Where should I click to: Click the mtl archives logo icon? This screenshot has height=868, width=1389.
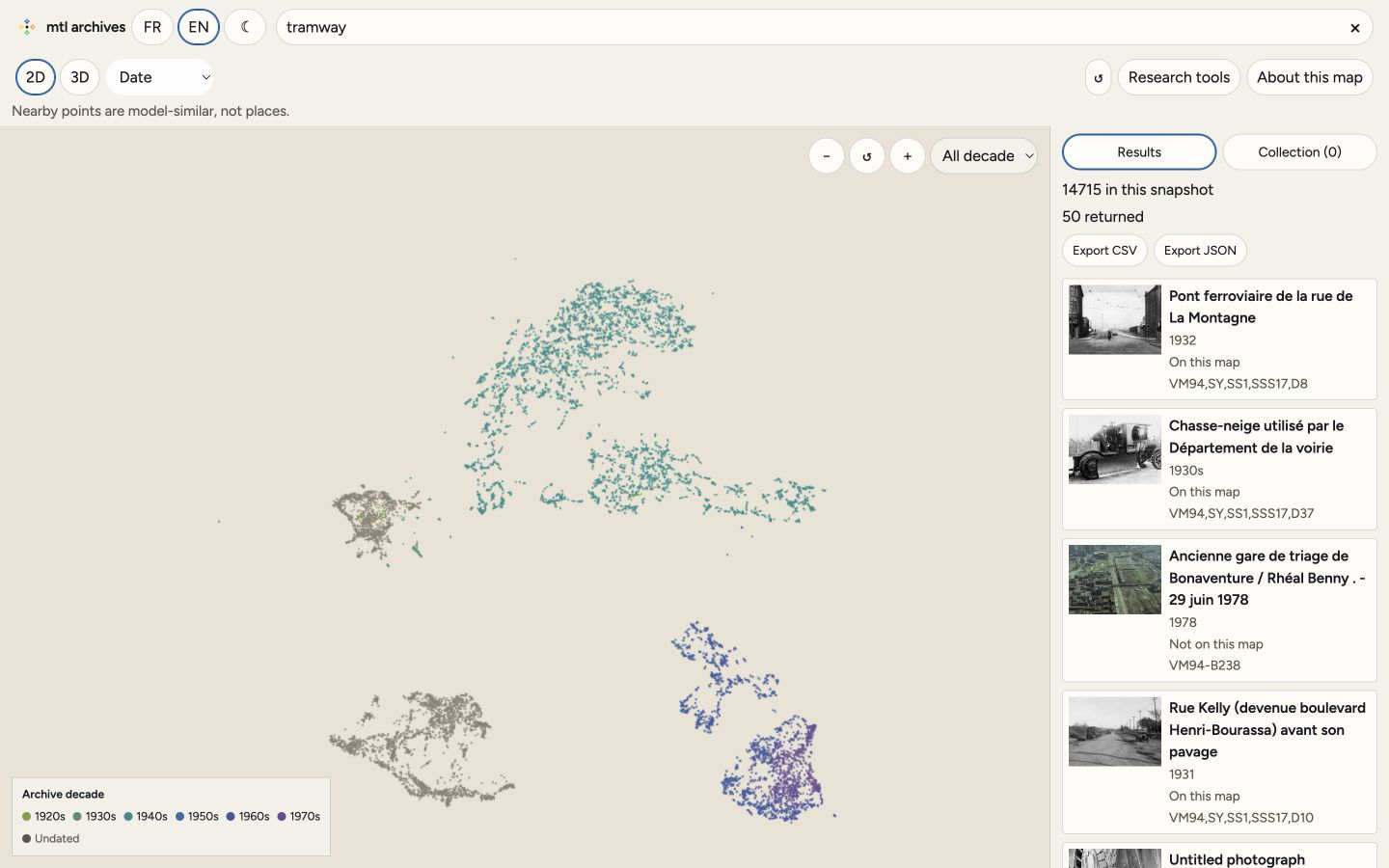(x=27, y=27)
